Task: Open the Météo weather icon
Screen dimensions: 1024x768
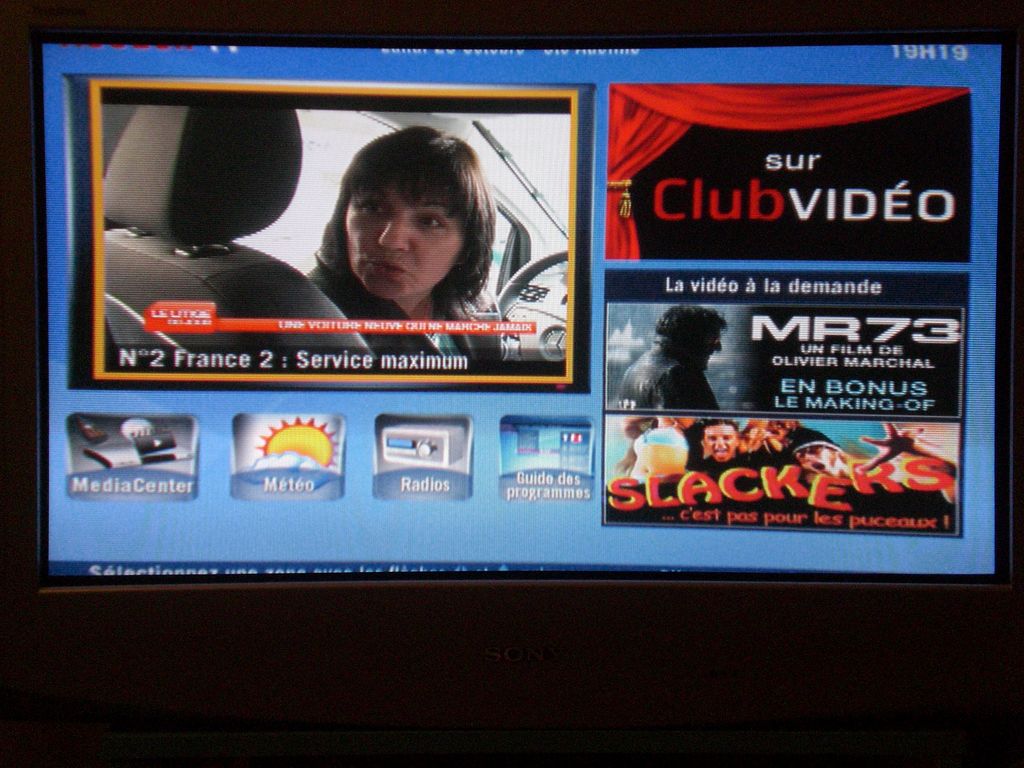Action: coord(288,456)
